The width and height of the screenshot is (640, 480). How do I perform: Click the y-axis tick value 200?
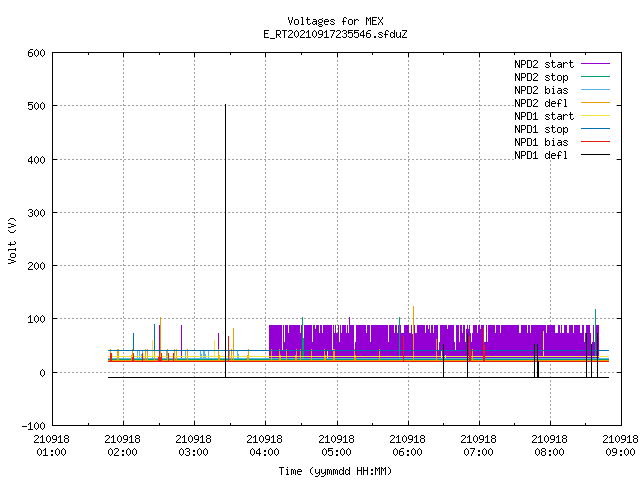[36, 266]
